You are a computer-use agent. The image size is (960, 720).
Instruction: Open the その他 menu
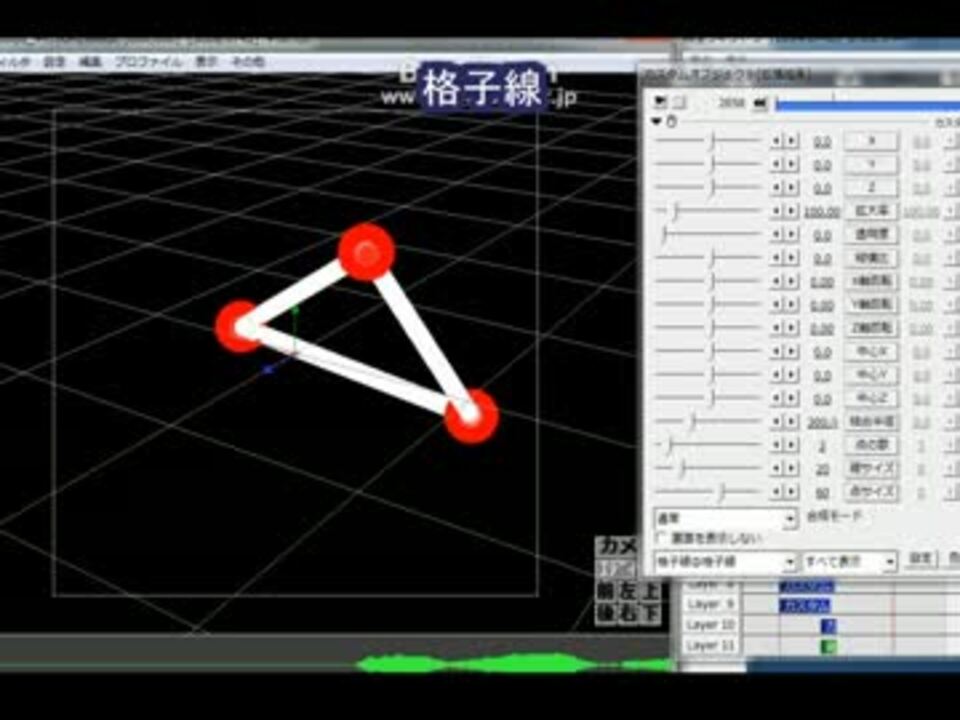[x=247, y=62]
